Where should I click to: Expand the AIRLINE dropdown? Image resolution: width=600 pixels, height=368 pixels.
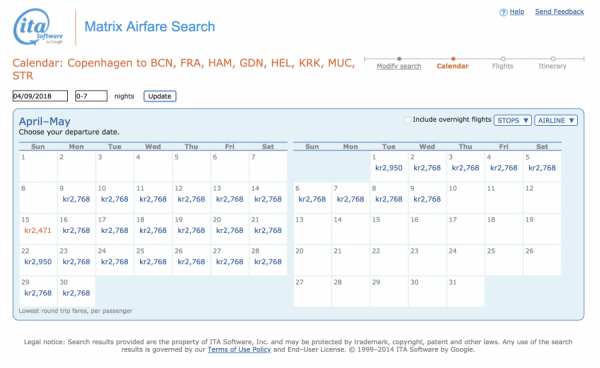(556, 120)
